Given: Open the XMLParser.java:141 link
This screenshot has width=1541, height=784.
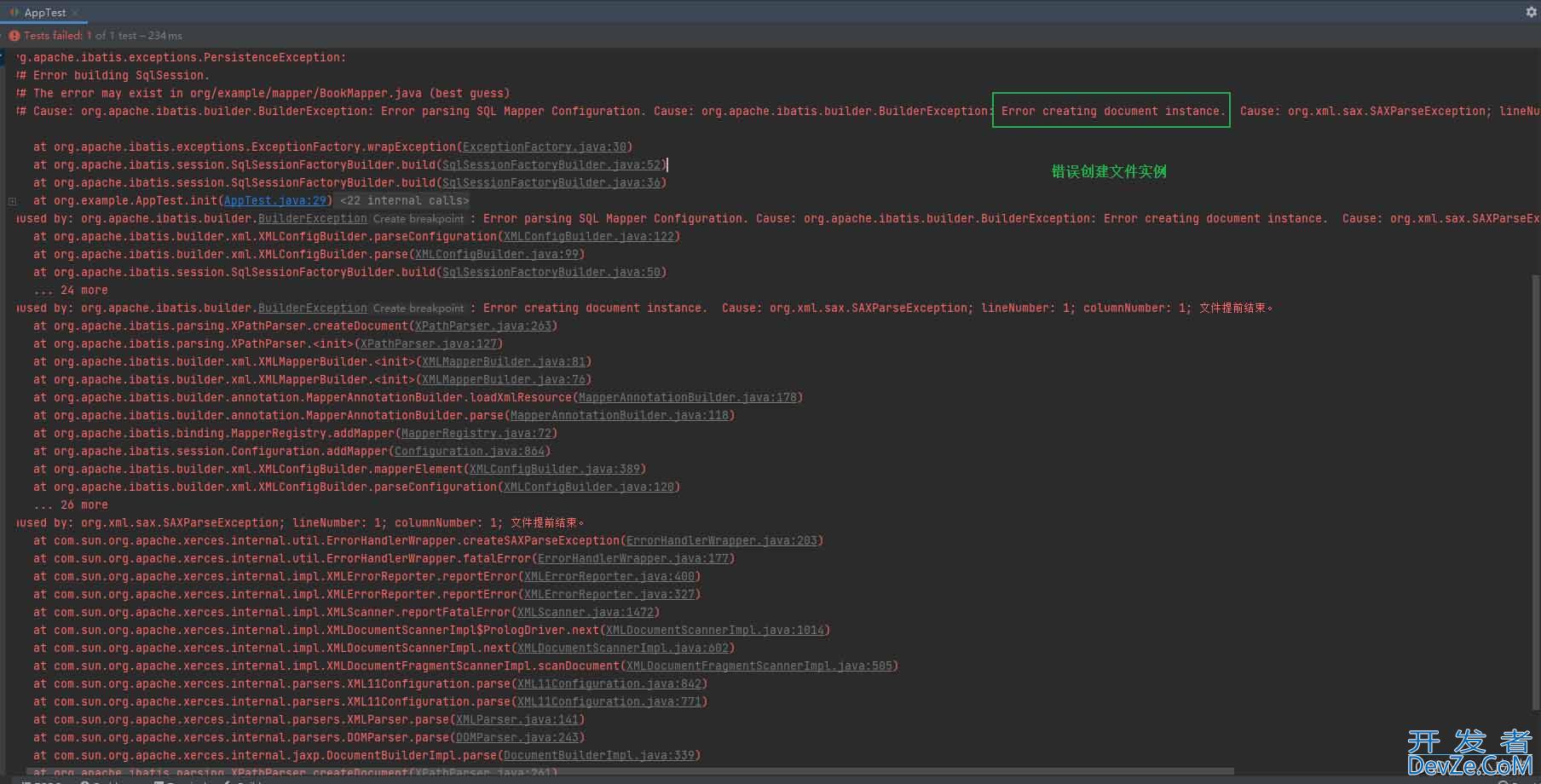Looking at the screenshot, I should pos(517,720).
